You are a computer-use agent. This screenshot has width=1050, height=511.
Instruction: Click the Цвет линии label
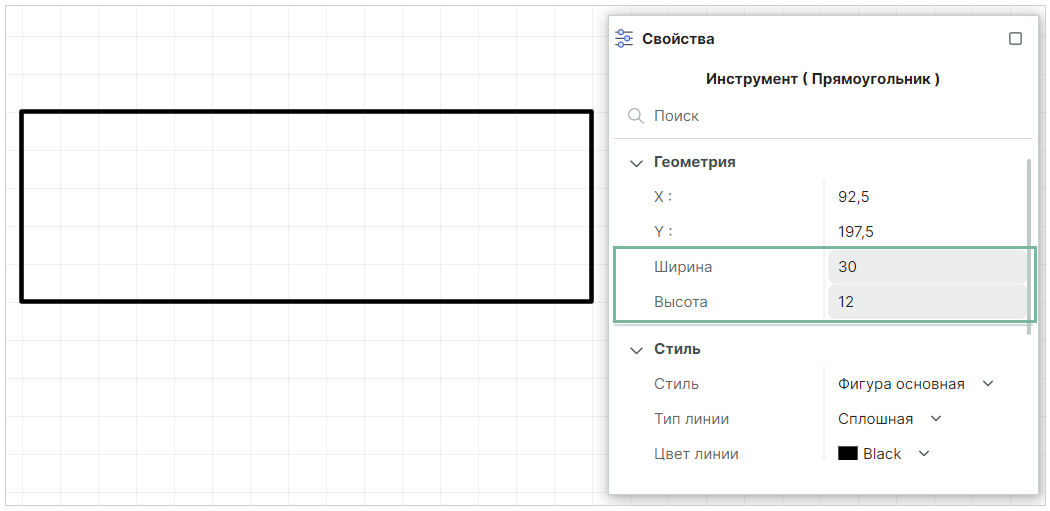click(696, 454)
